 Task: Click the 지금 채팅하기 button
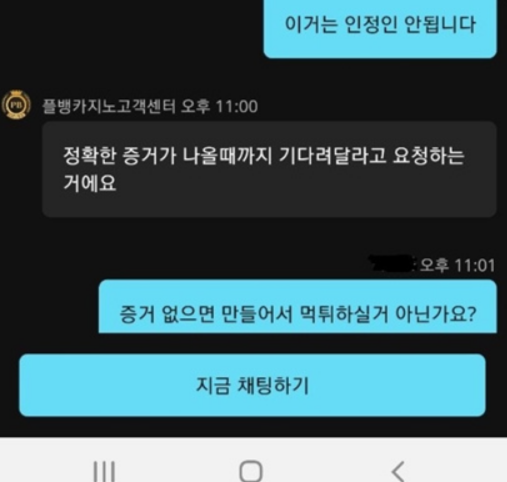[x=252, y=385]
